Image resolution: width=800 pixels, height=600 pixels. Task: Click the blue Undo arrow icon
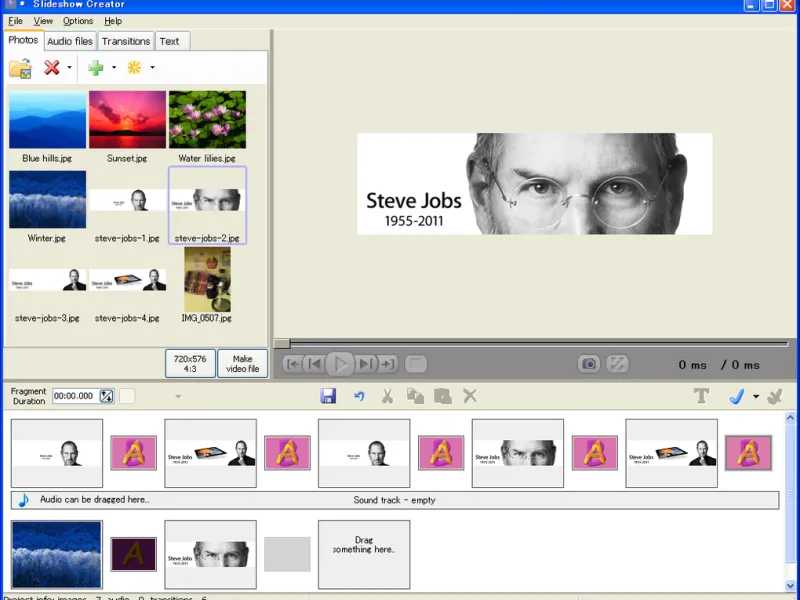coord(359,396)
